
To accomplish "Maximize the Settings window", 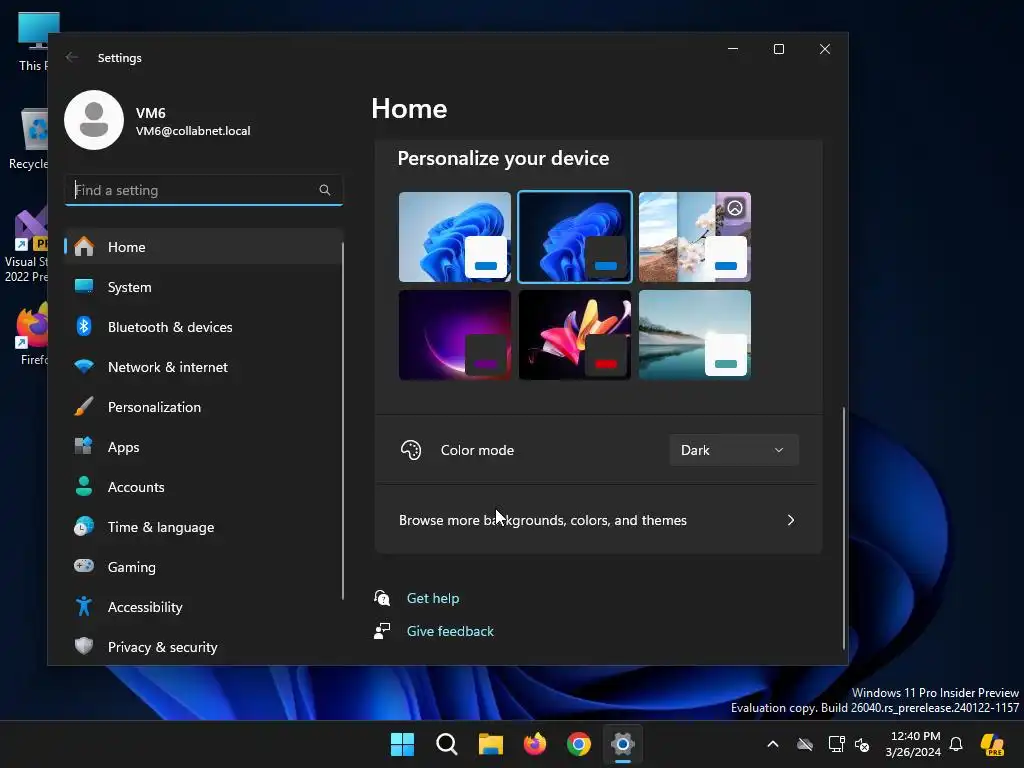I will point(778,49).
